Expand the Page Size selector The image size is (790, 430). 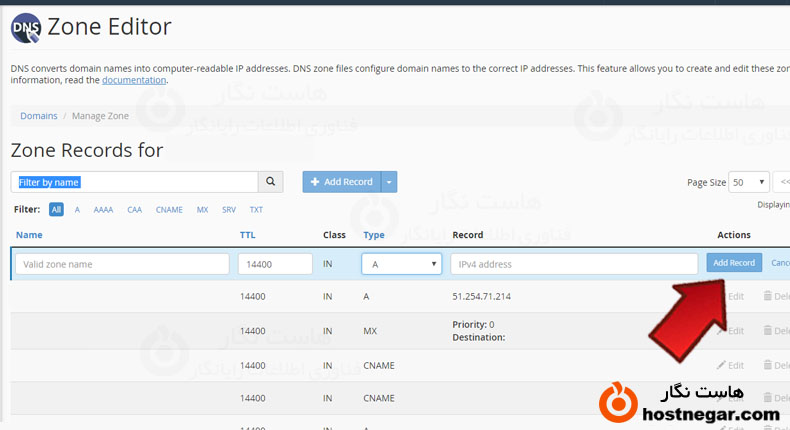click(749, 182)
